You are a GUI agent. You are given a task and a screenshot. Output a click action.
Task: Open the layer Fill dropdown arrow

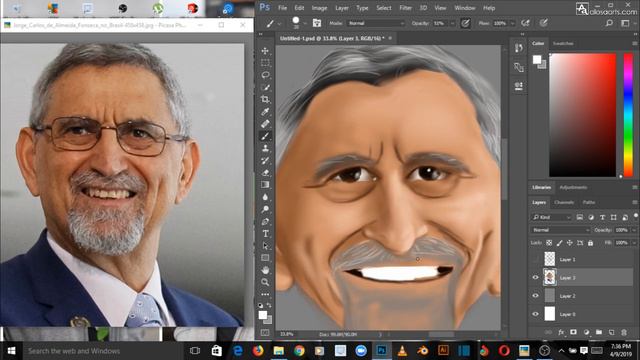634,243
